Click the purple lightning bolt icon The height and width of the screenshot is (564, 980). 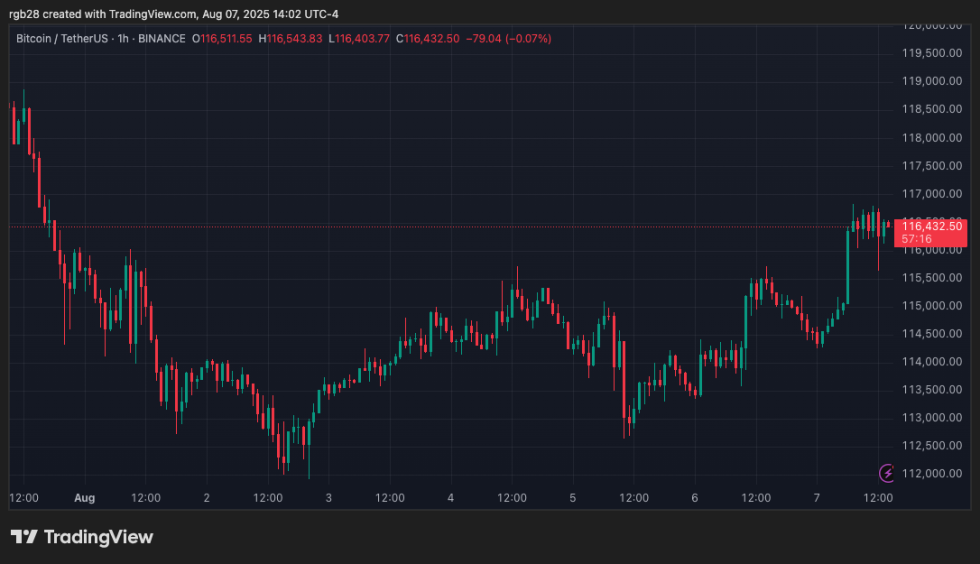coord(886,472)
